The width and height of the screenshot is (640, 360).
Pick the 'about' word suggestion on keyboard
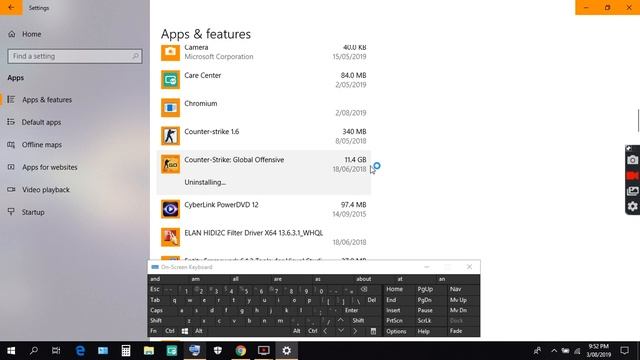click(363, 279)
